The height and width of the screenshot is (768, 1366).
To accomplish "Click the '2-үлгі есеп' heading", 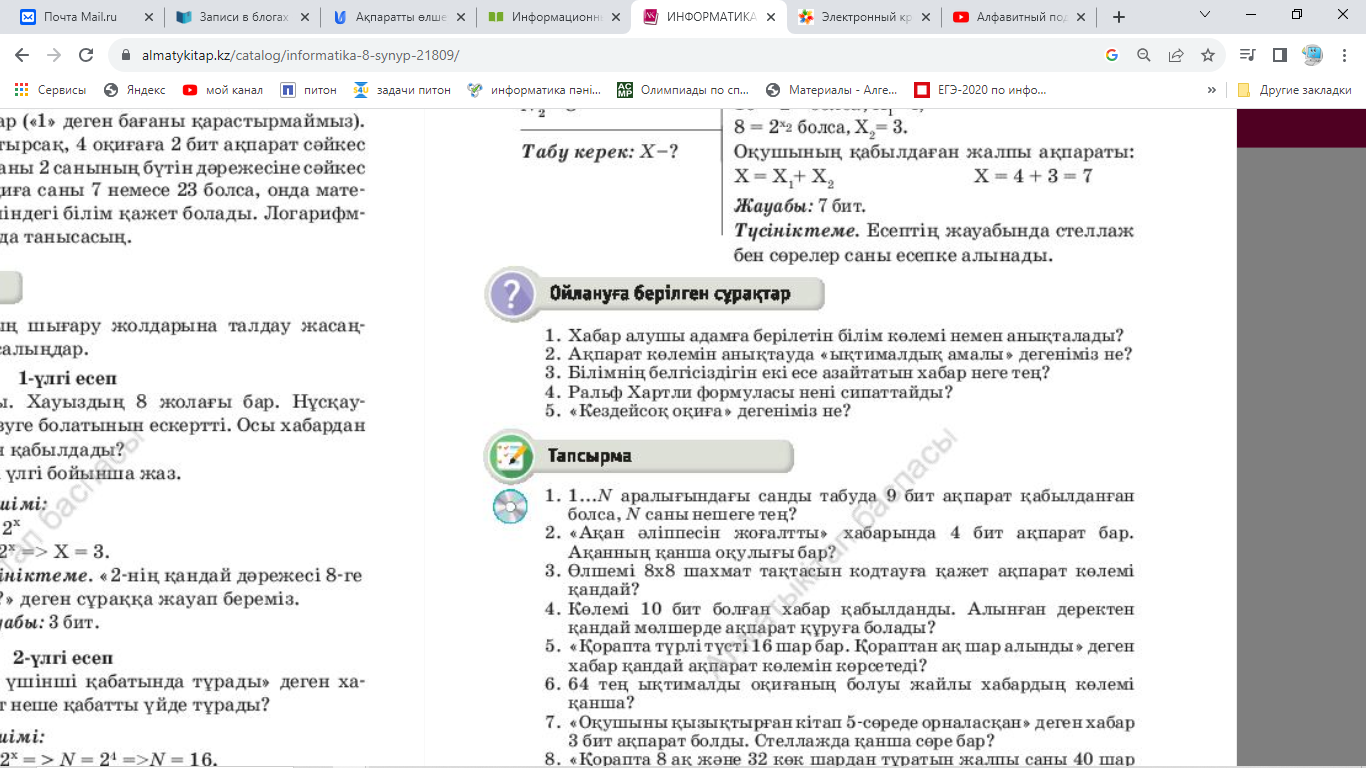I will point(63,658).
